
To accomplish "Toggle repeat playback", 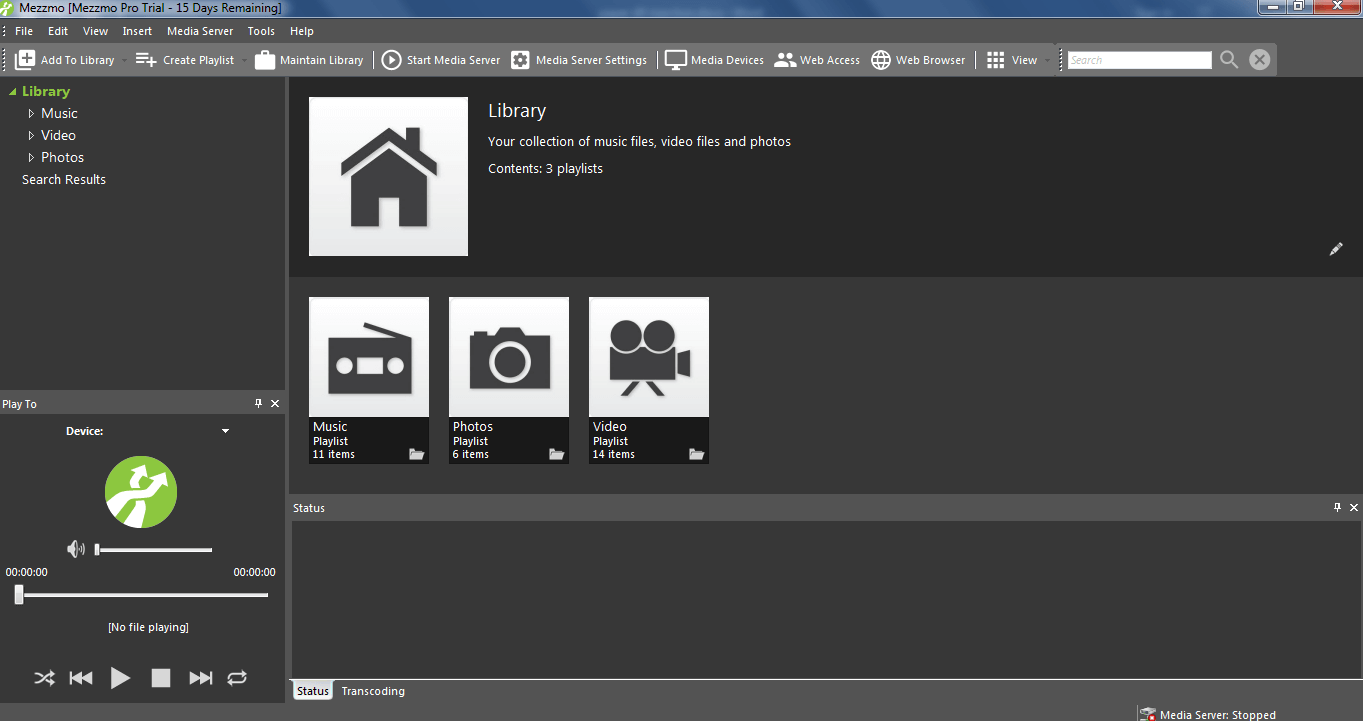I will click(x=237, y=678).
